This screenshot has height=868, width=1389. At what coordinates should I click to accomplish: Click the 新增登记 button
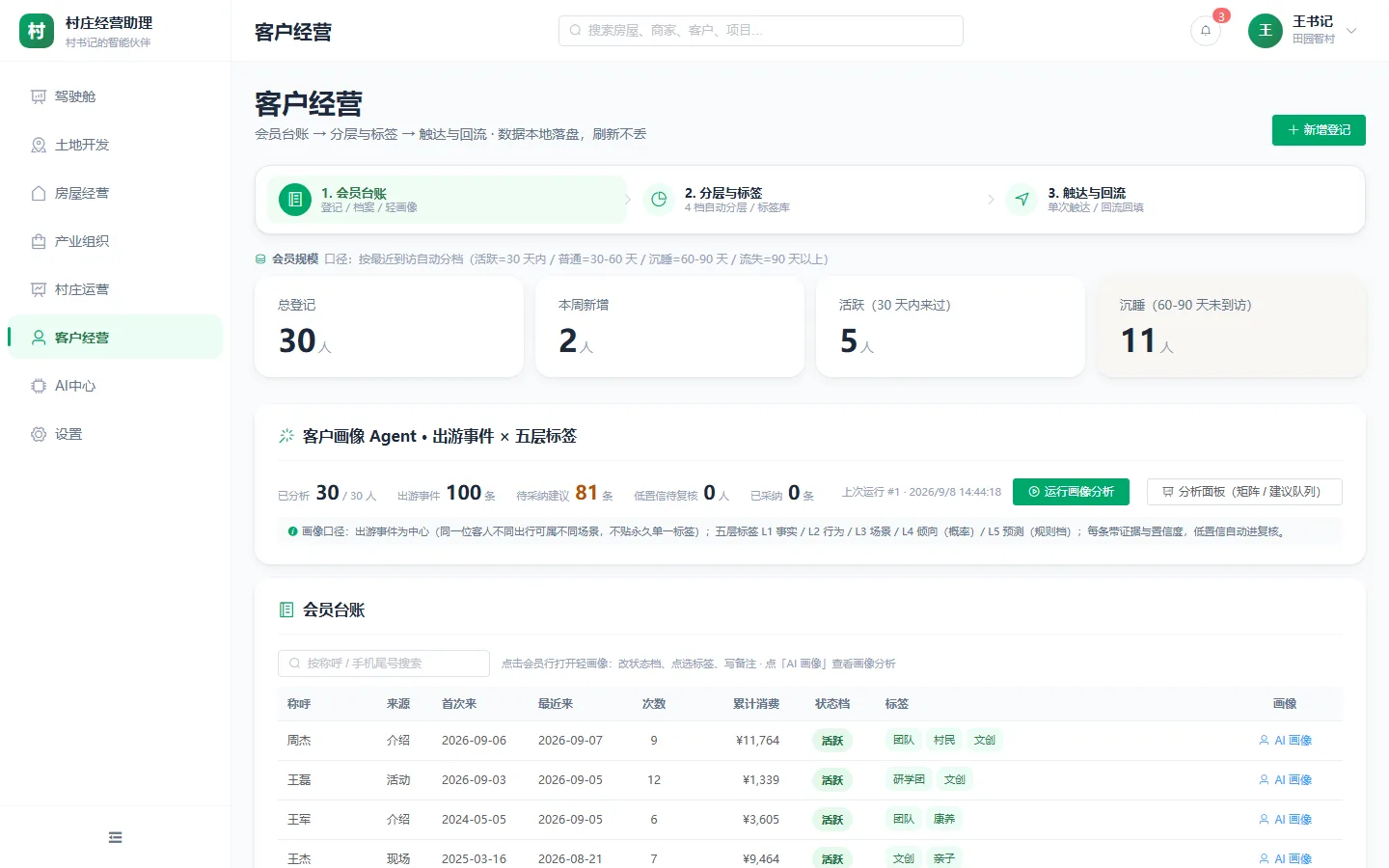point(1319,130)
